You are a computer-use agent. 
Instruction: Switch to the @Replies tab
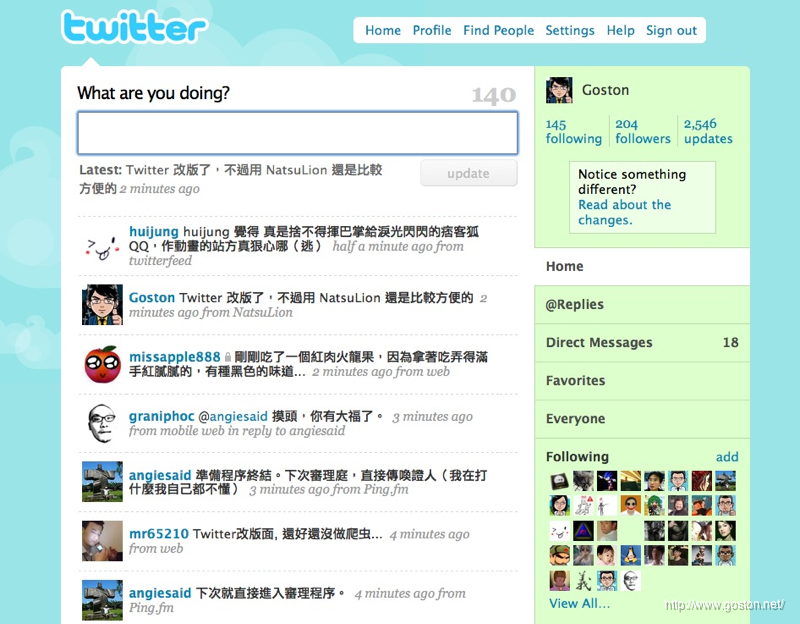click(x=575, y=305)
